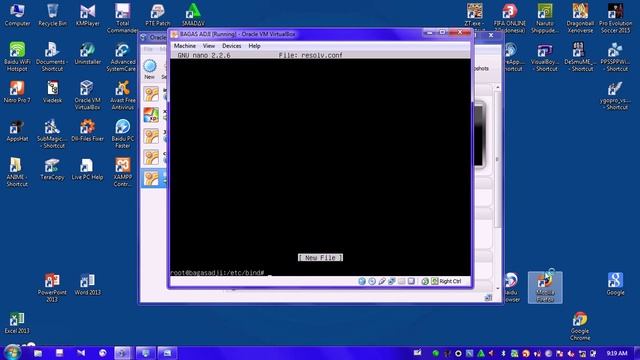Select the Windows XP virtual machine in Manager list
The image size is (640, 360).
coord(154,115)
